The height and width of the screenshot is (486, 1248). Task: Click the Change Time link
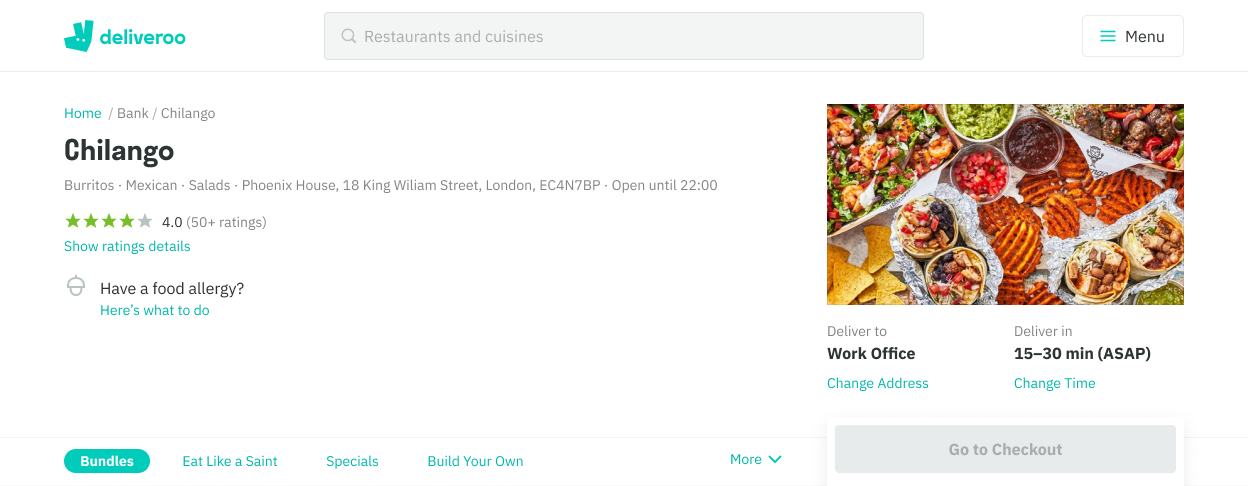1055,383
